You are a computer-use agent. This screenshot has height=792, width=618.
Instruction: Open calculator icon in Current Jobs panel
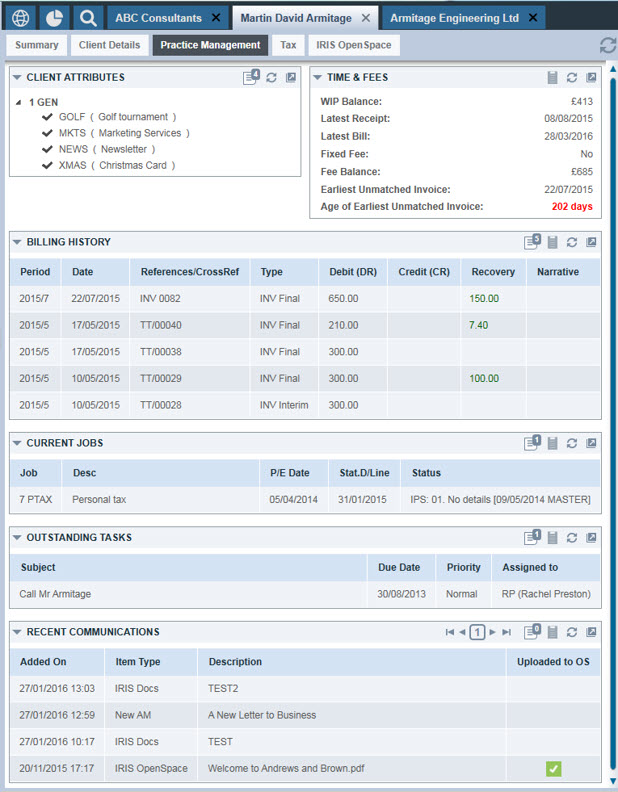click(x=552, y=443)
